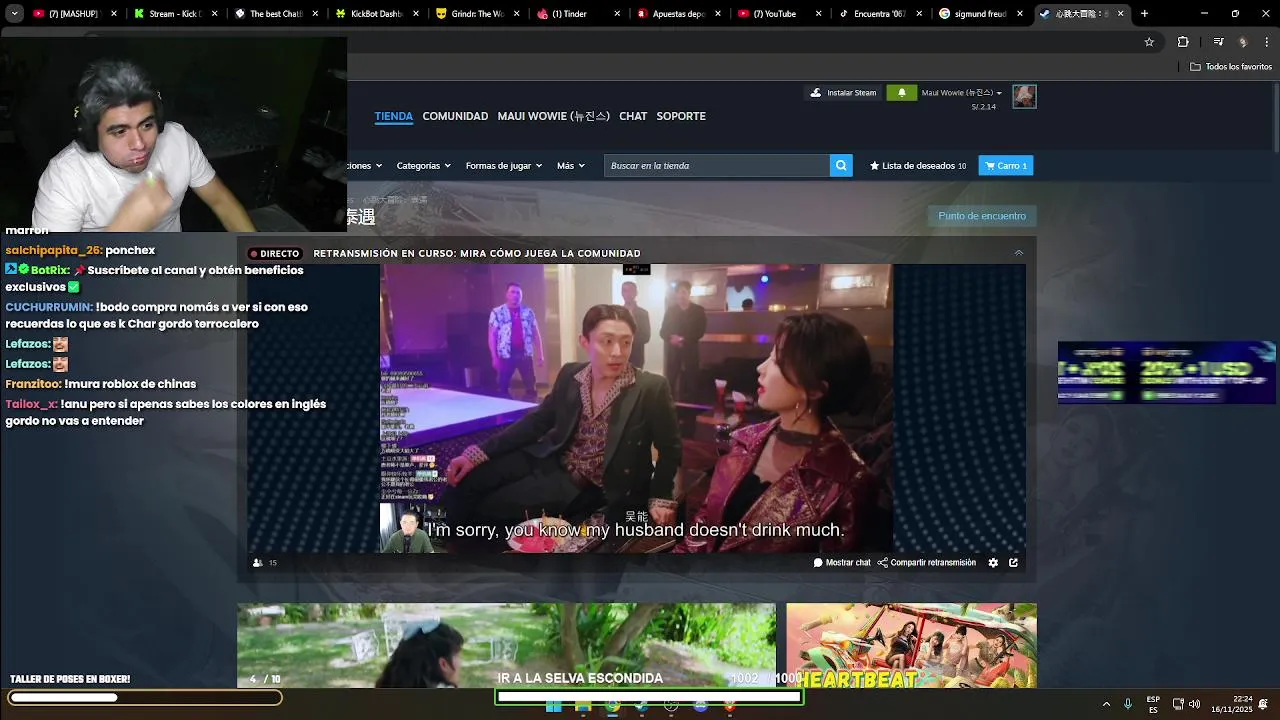Viewport: 1280px width, 720px height.
Task: Open the Todos los favoritos folder
Action: [x=1231, y=67]
